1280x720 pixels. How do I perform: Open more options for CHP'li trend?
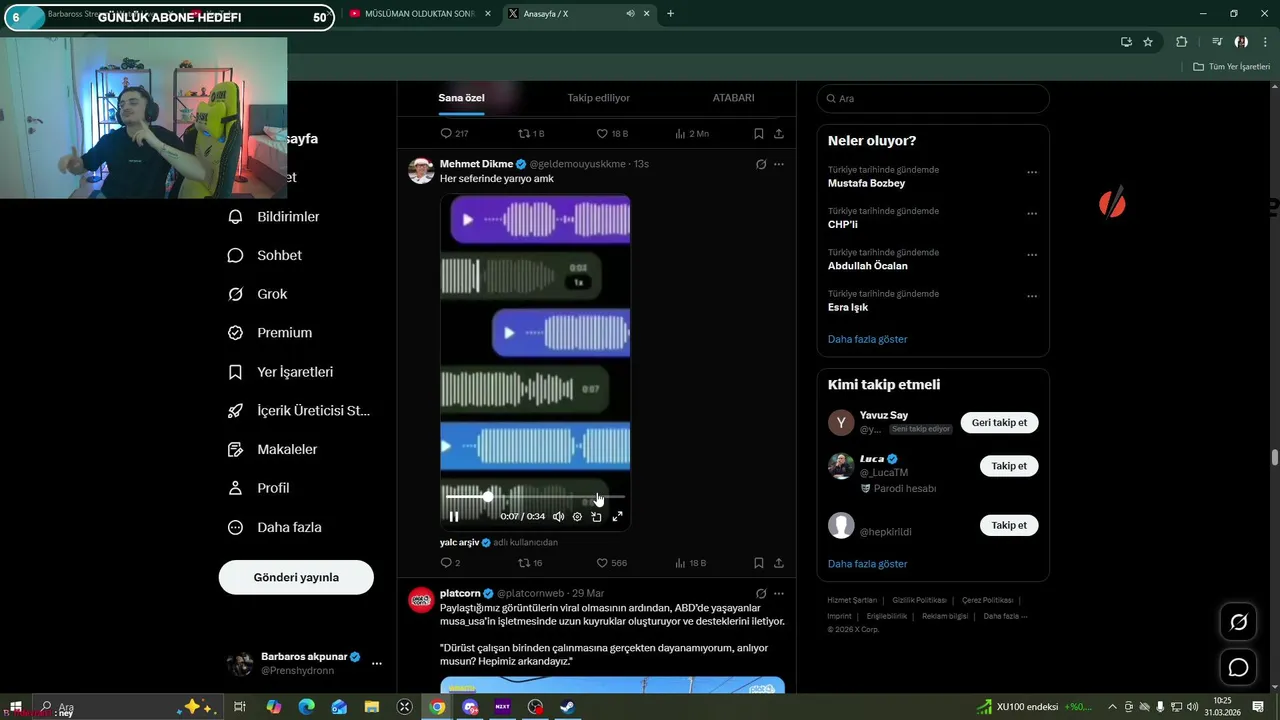pyautogui.click(x=1032, y=214)
